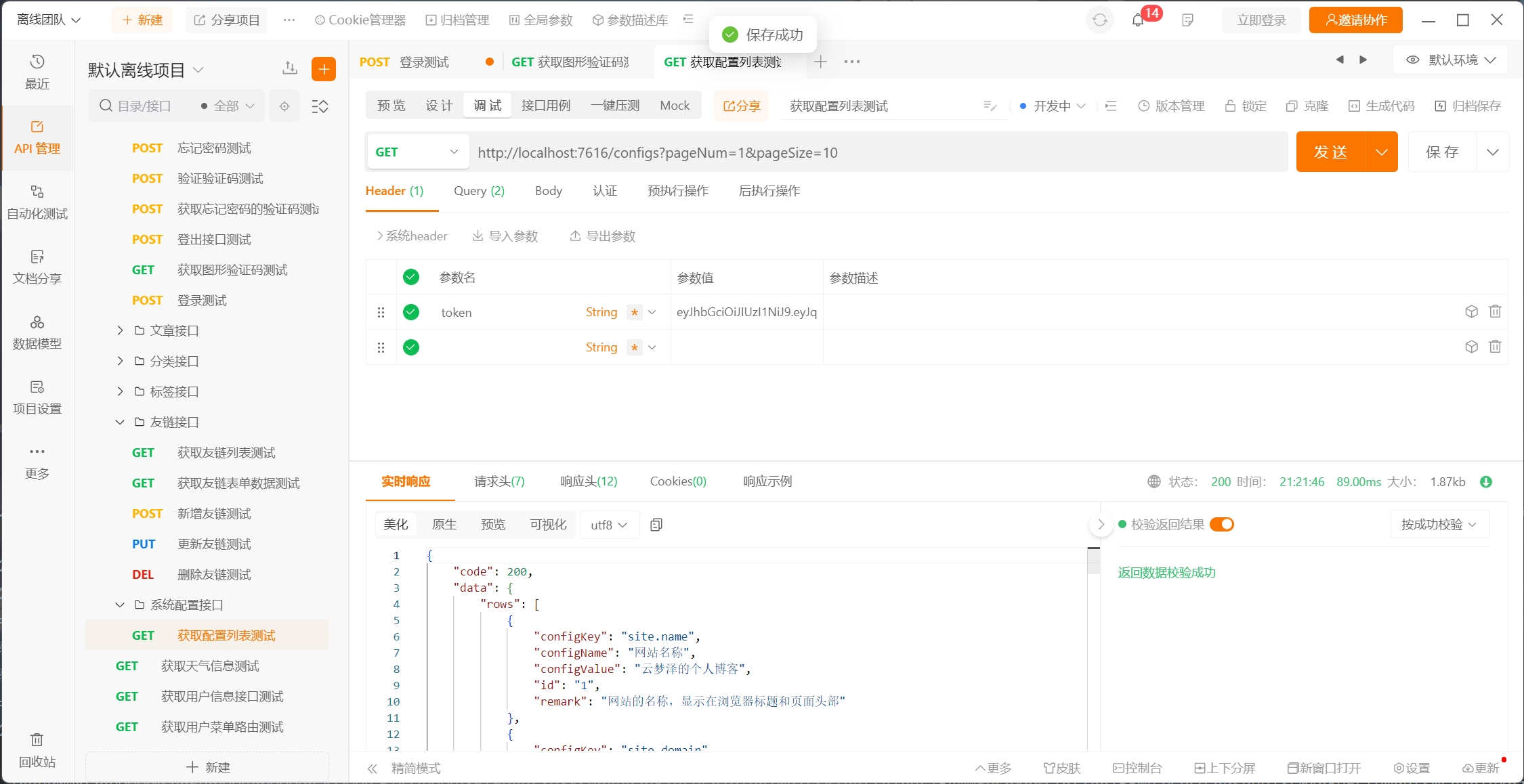Click the locate current interface target icon

(284, 106)
